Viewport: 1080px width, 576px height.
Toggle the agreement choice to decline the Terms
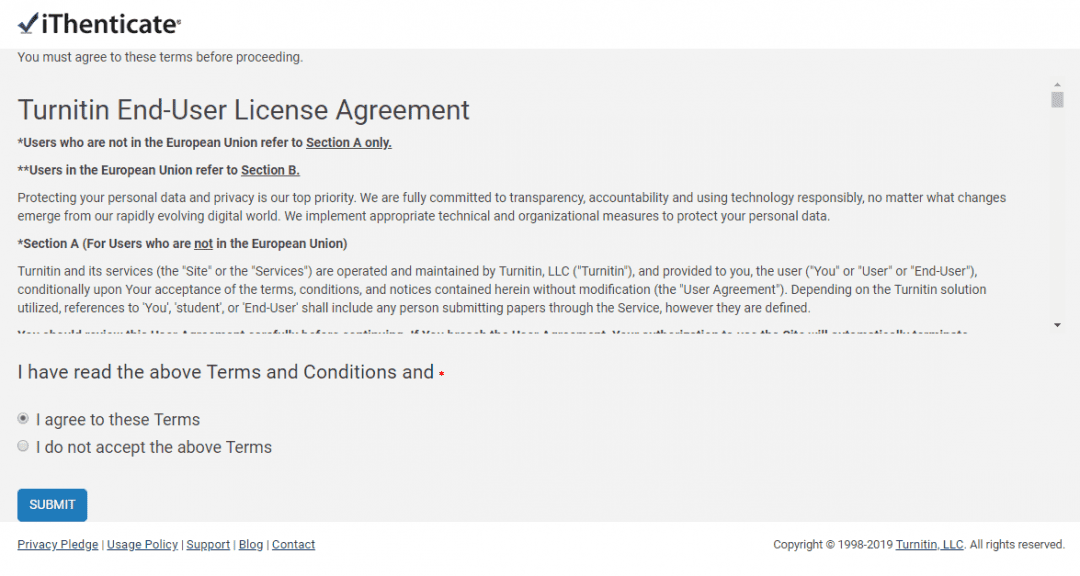23,445
